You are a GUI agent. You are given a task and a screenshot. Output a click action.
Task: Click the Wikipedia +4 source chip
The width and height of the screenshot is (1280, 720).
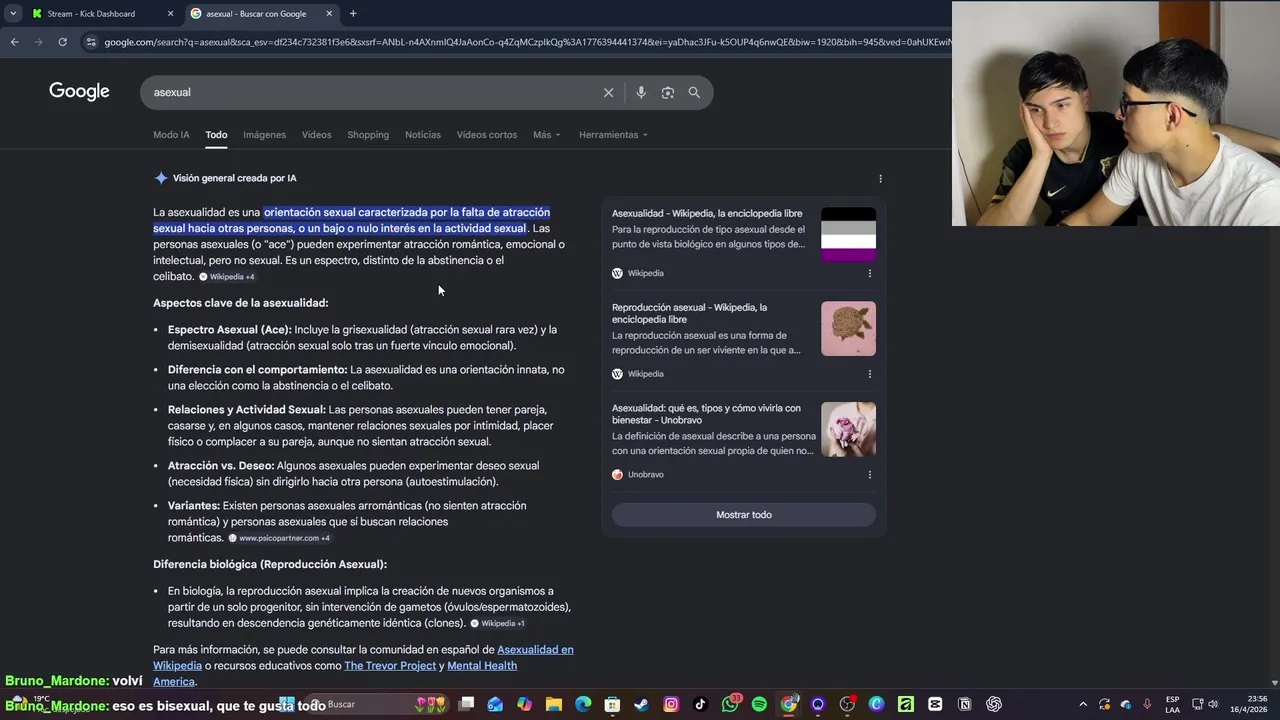(227, 277)
